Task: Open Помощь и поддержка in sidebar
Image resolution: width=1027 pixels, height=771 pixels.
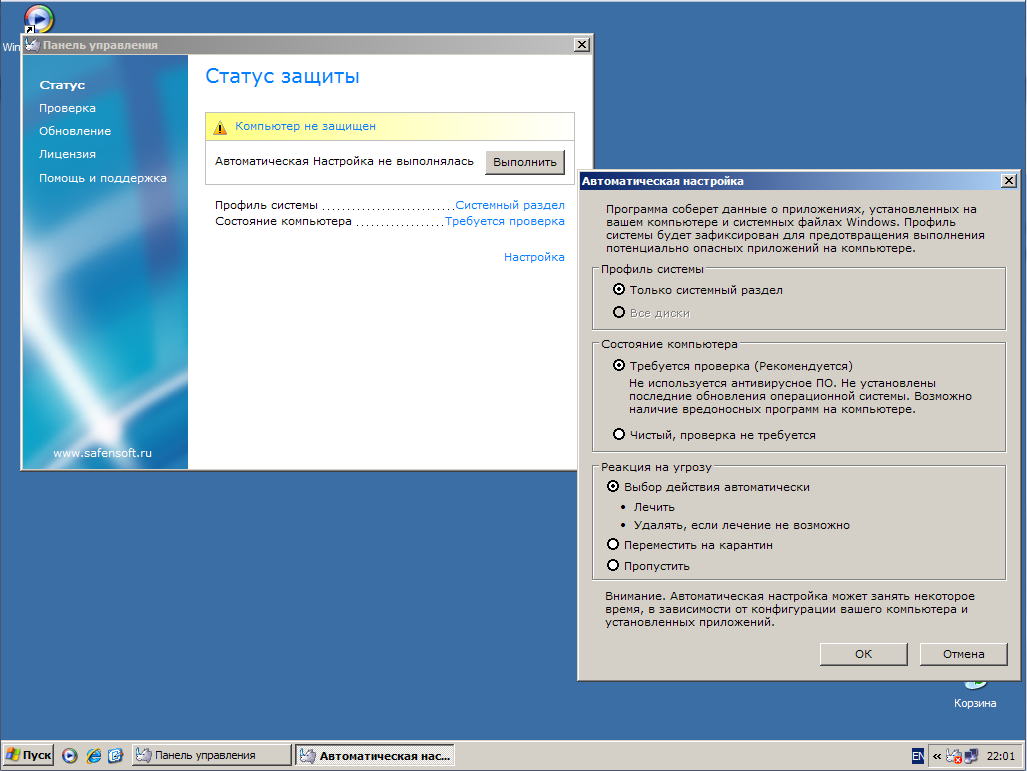Action: tap(103, 178)
